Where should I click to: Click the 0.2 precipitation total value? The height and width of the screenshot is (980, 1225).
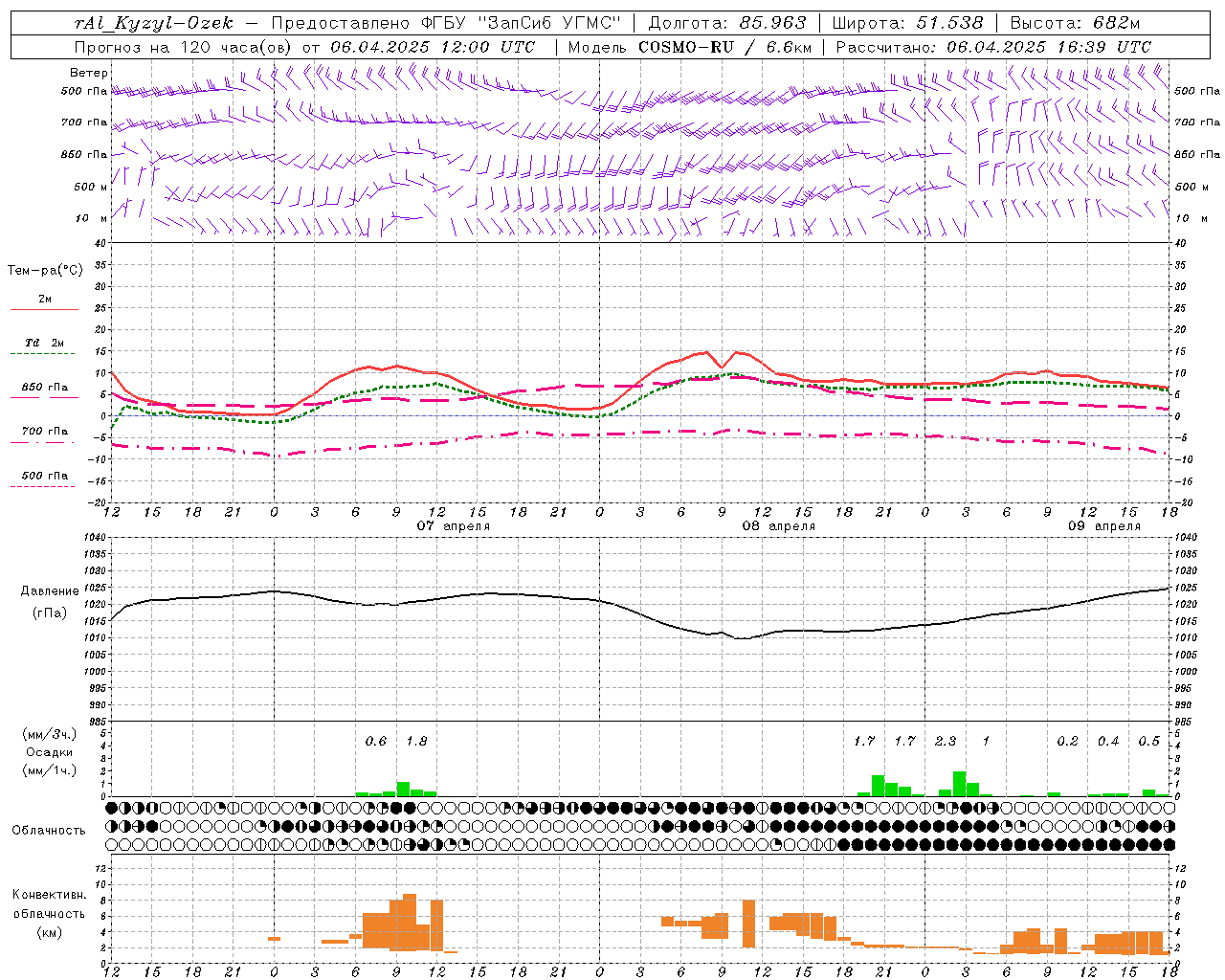click(1067, 742)
